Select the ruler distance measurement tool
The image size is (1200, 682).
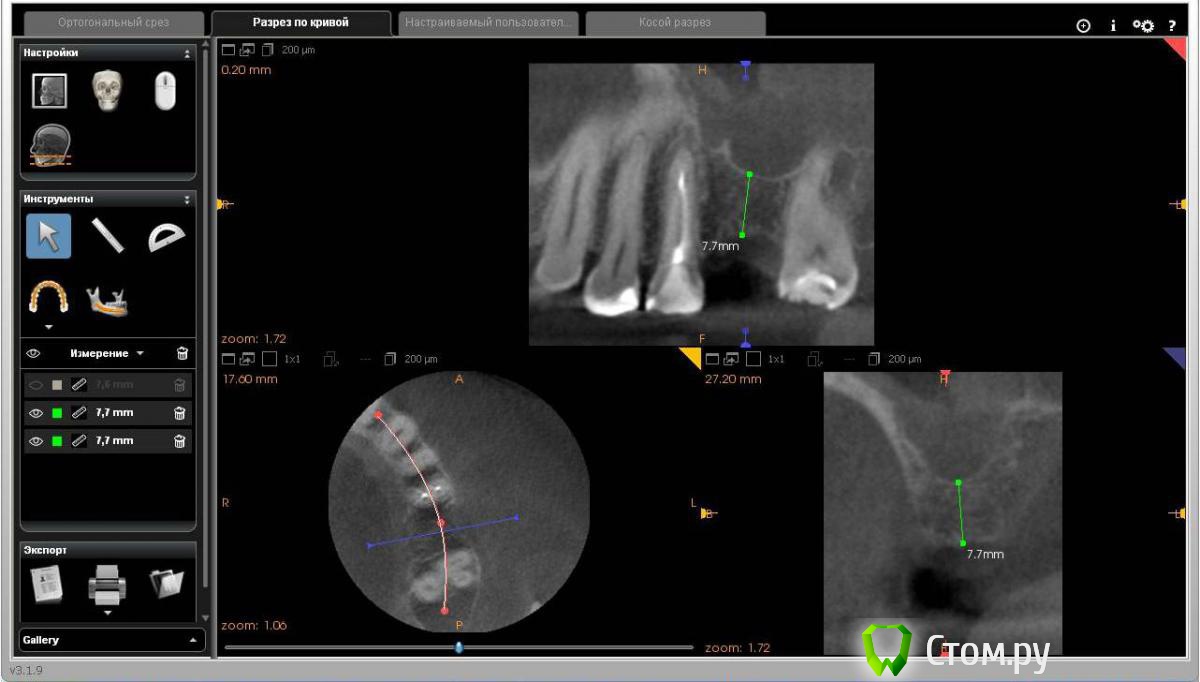107,236
